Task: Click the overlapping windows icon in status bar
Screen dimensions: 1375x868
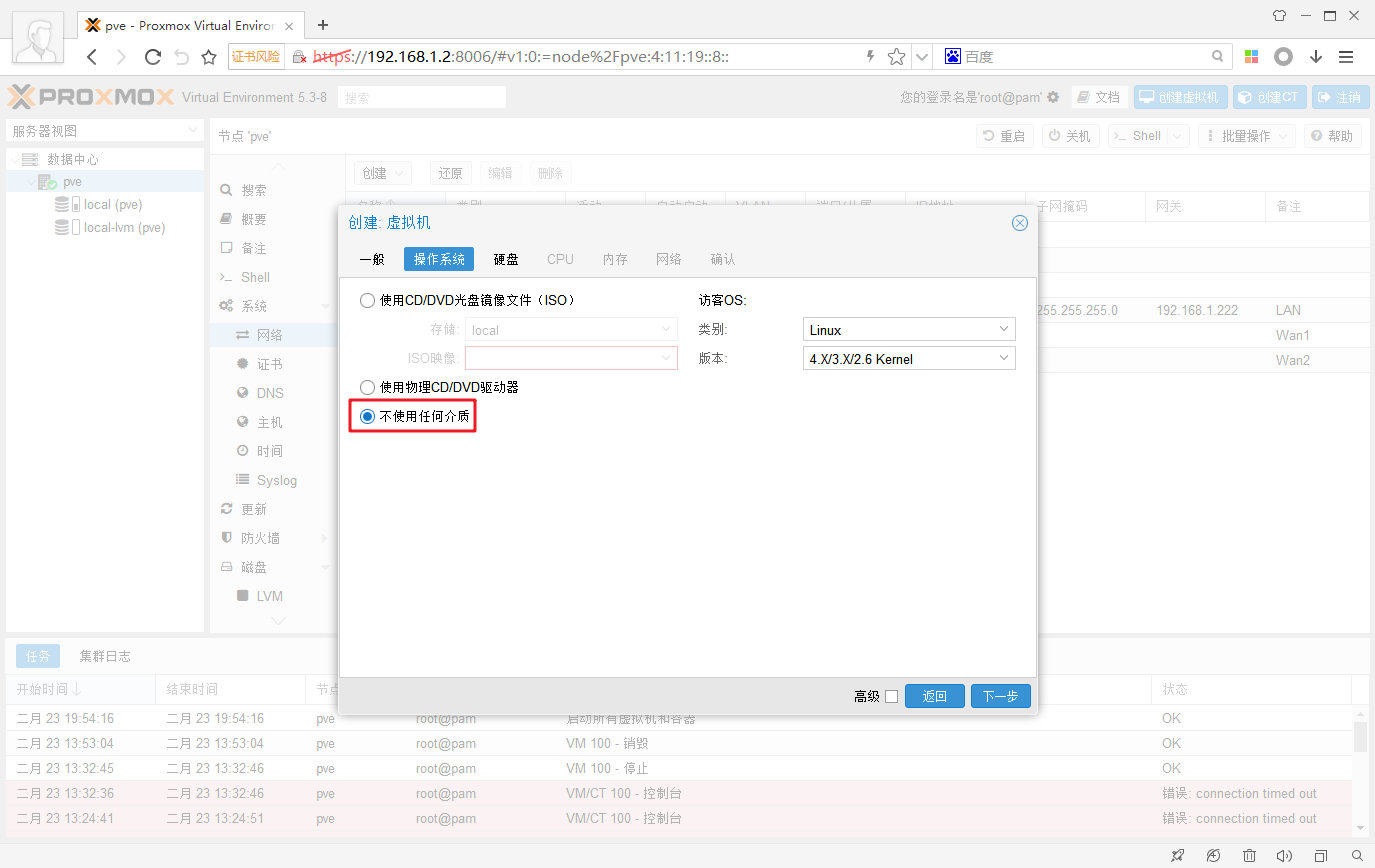Action: [1321, 856]
